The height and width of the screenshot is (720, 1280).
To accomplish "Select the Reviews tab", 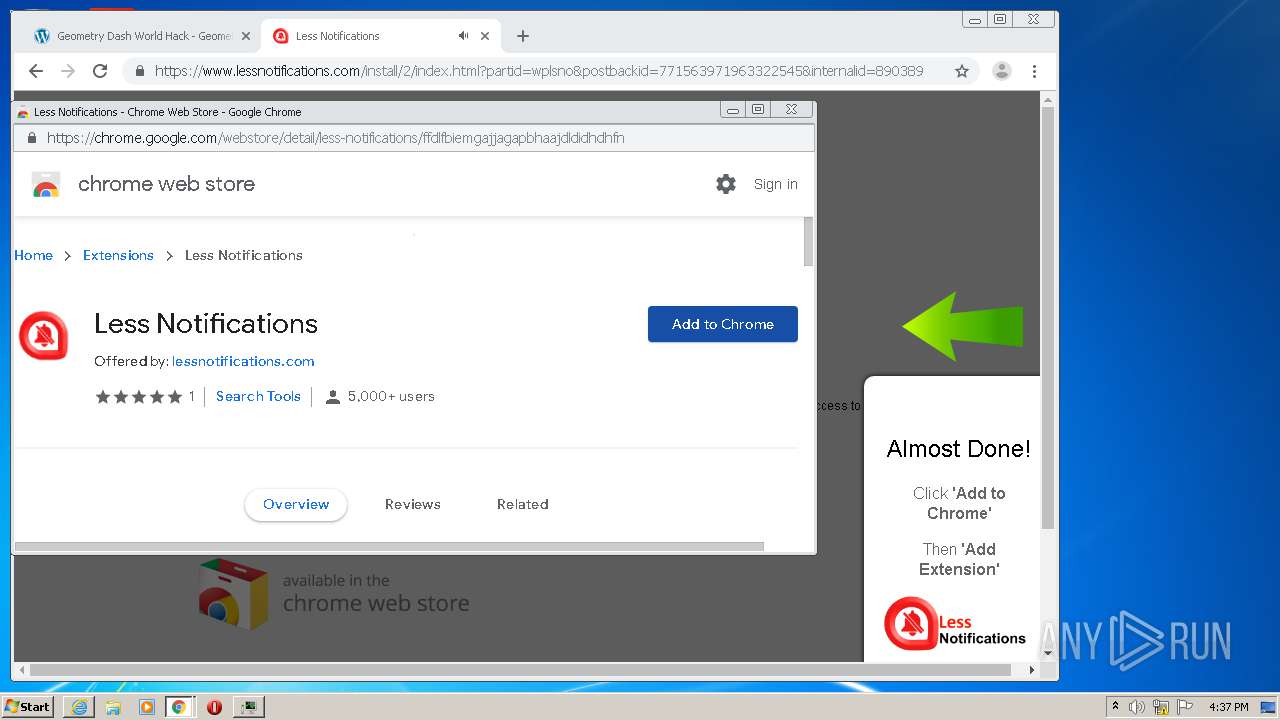I will point(413,504).
